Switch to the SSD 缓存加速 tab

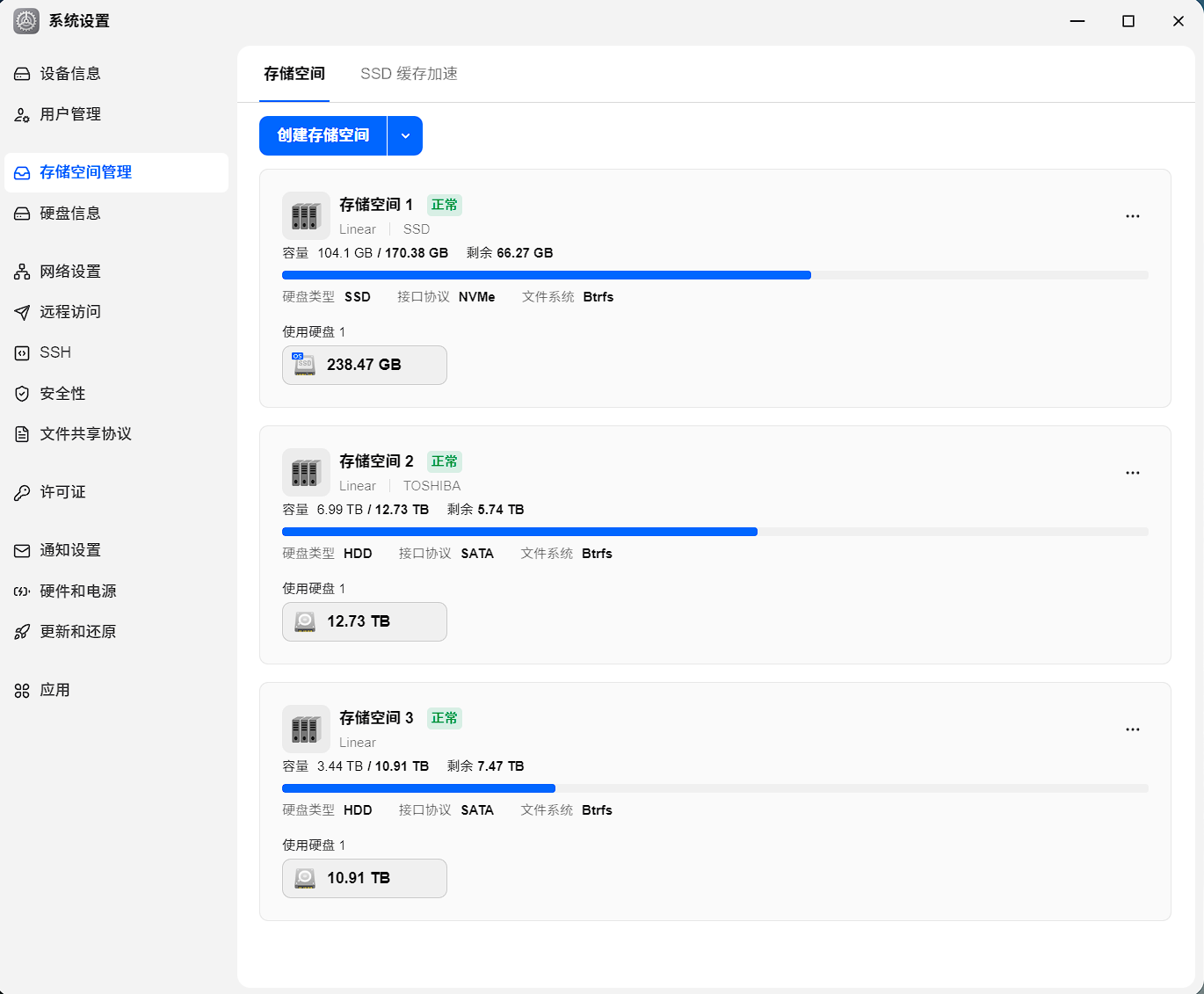(409, 74)
